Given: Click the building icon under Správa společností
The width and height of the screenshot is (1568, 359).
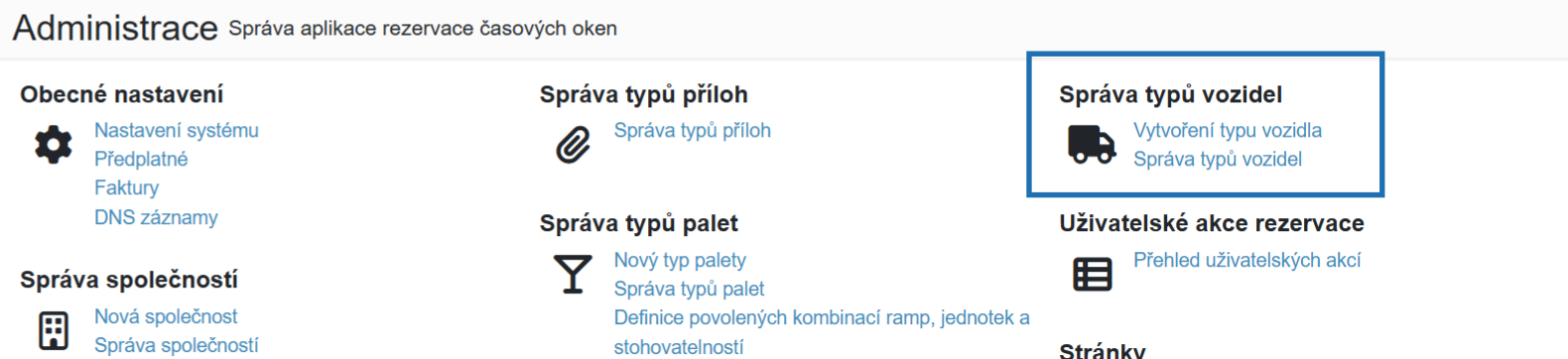Looking at the screenshot, I should click(54, 331).
